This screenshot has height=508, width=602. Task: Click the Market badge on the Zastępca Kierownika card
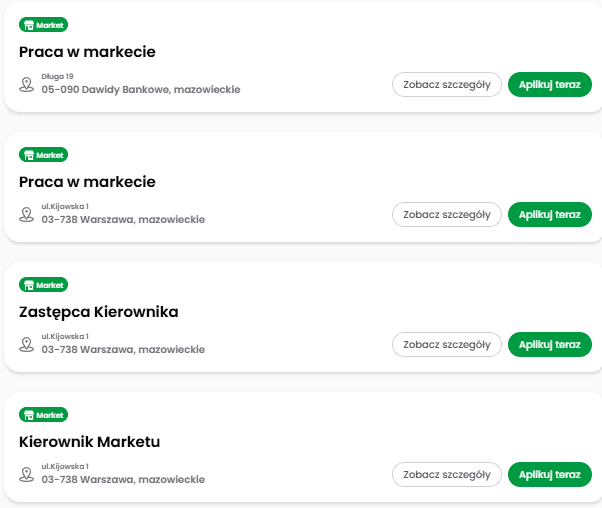pyautogui.click(x=44, y=285)
